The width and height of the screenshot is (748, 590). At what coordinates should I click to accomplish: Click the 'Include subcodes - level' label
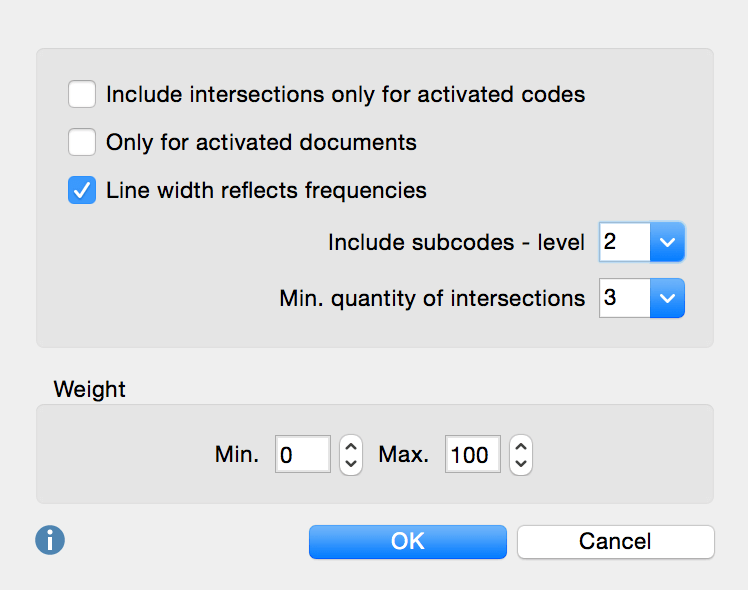tap(456, 242)
